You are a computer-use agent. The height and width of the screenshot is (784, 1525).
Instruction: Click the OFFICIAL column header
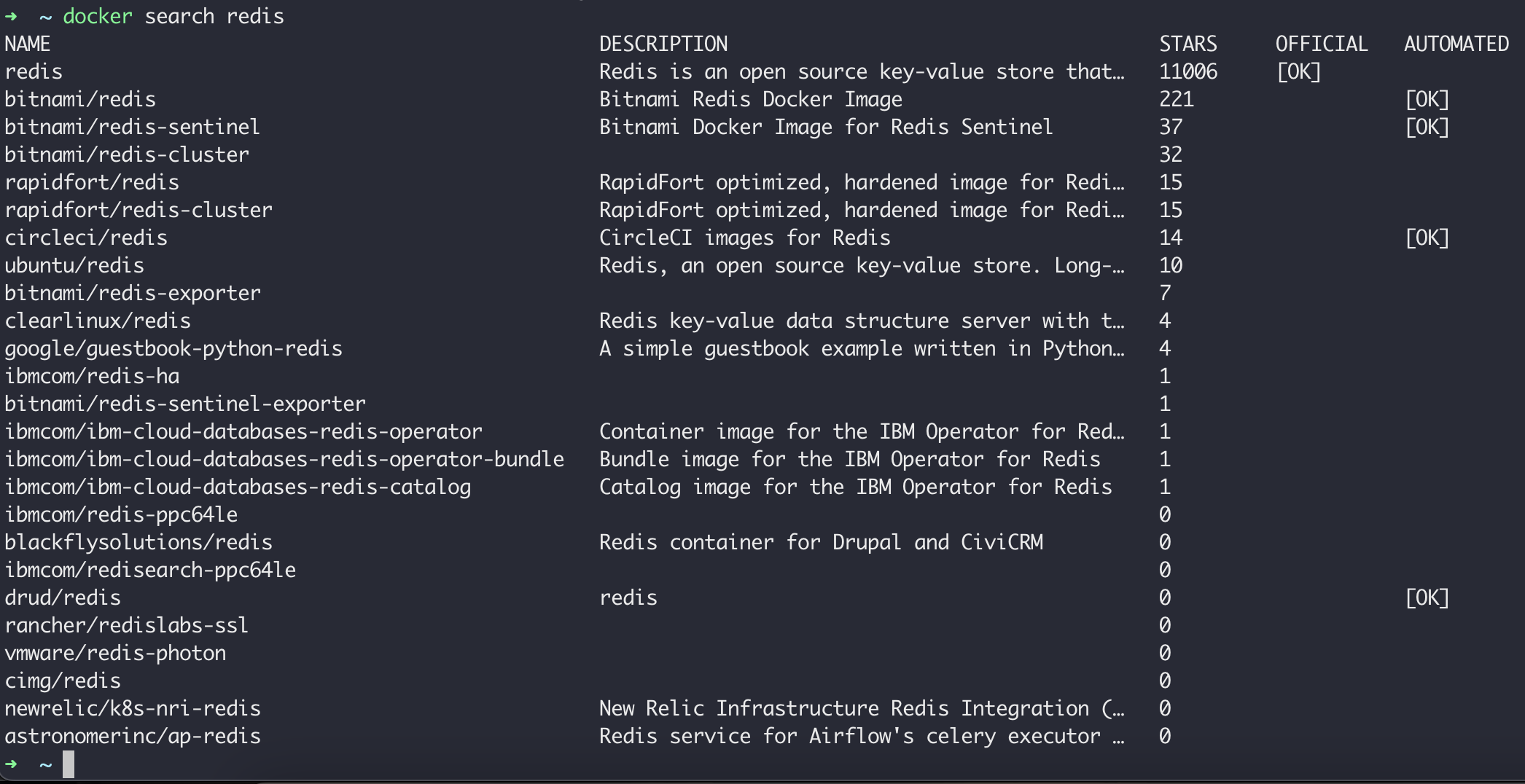pos(1322,44)
